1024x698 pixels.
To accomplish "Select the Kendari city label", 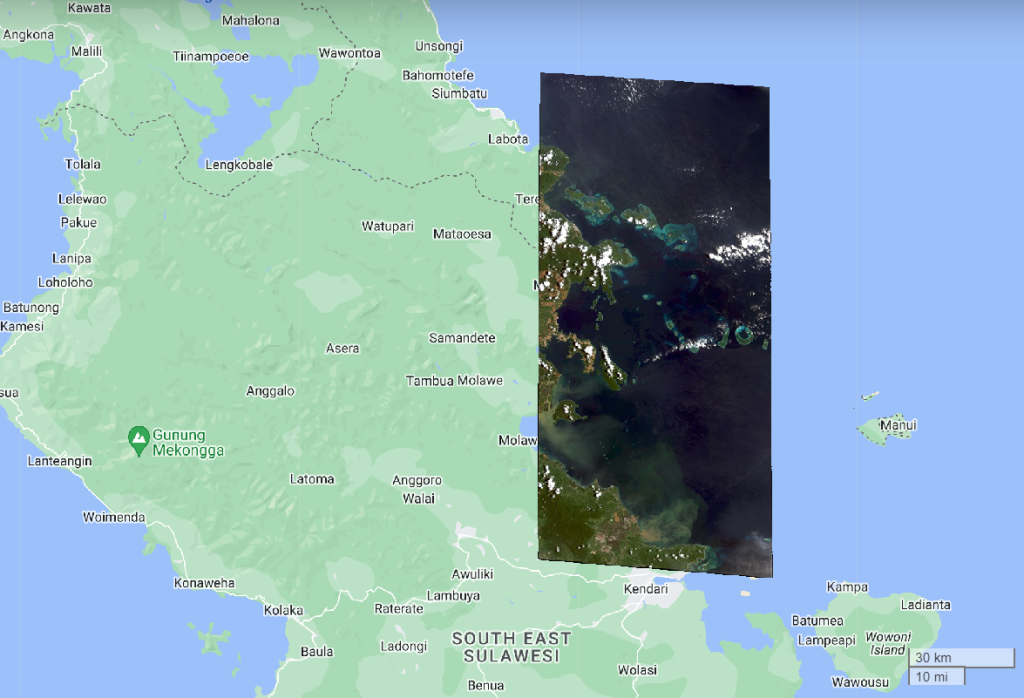I will pyautogui.click(x=645, y=589).
